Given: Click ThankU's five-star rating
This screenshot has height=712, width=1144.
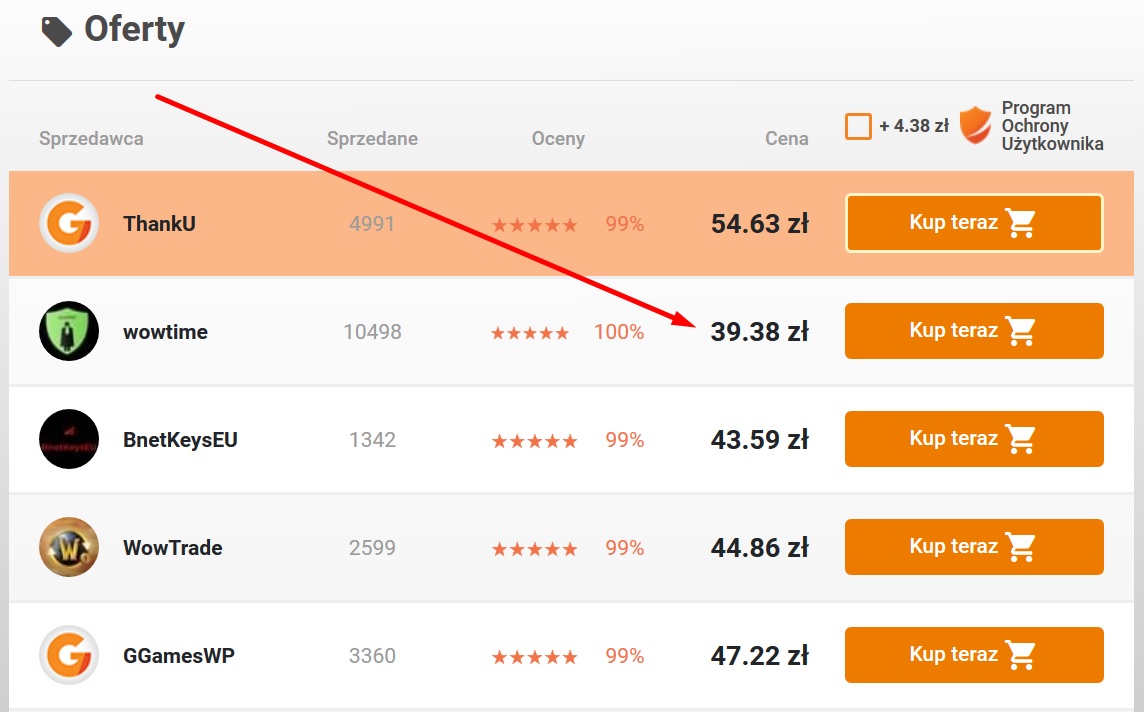Looking at the screenshot, I should 535,225.
